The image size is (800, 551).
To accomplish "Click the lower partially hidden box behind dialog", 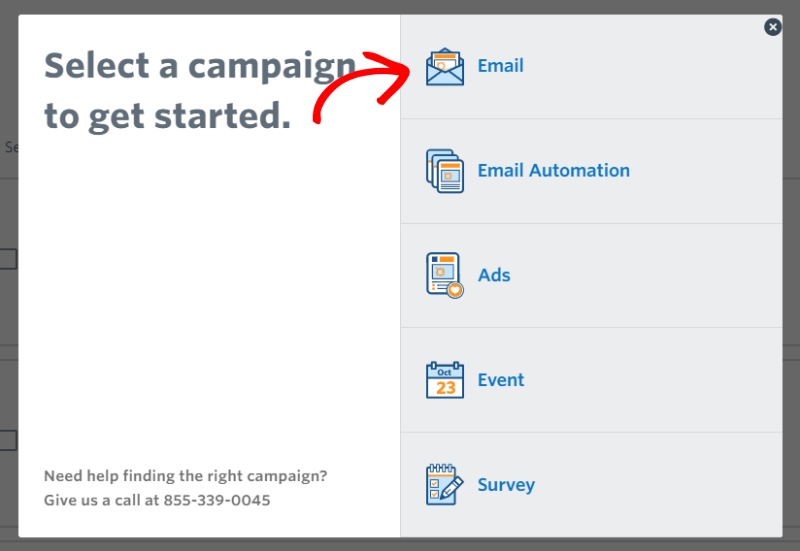I will click(x=8, y=440).
